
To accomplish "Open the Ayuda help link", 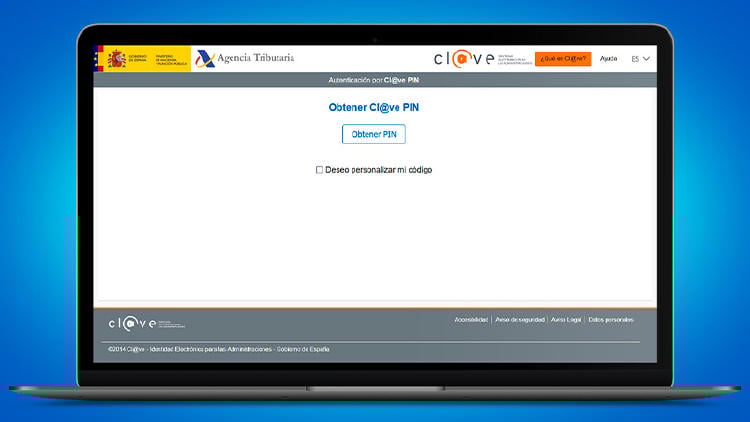I will click(x=608, y=59).
